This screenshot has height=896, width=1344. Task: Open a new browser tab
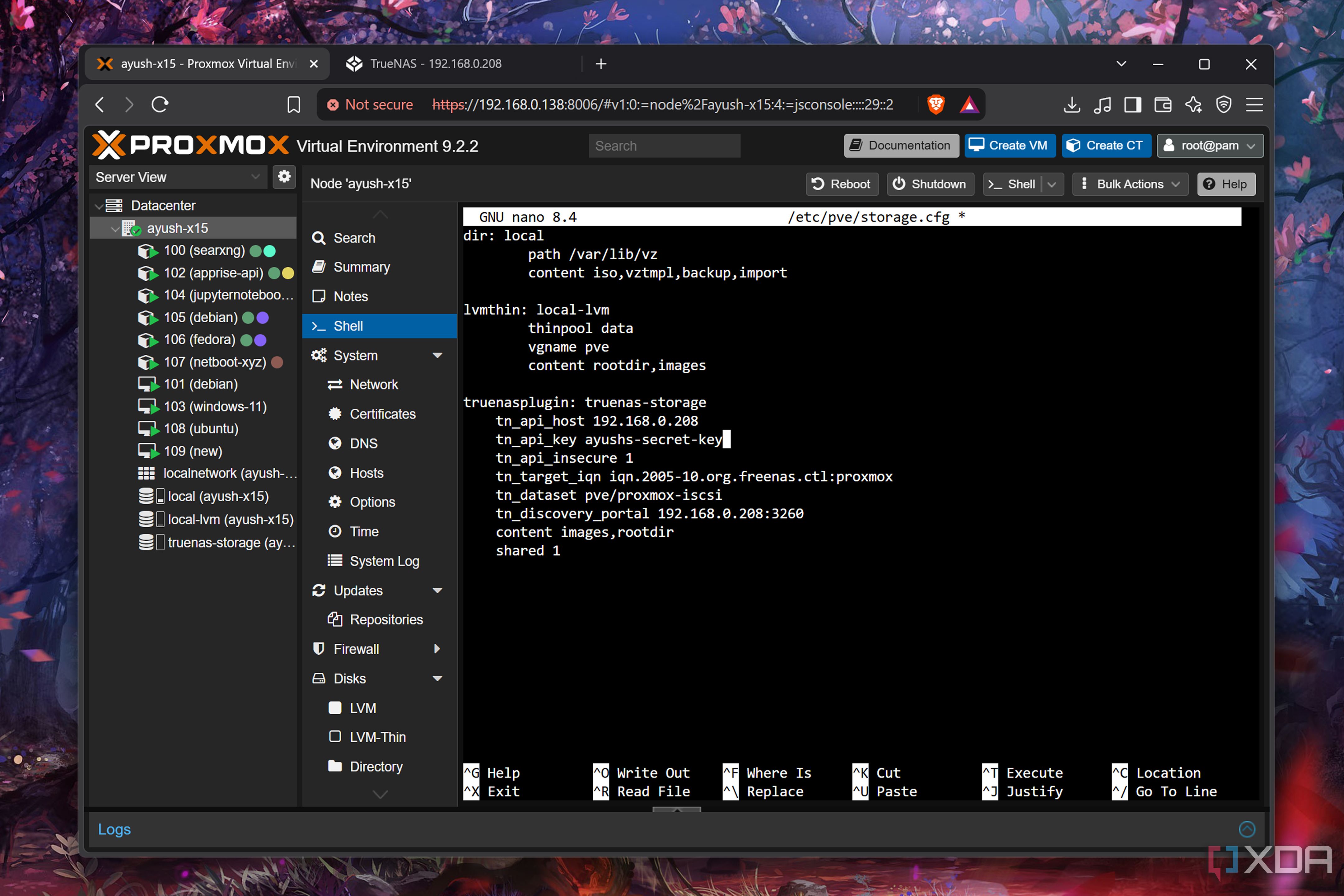click(600, 64)
